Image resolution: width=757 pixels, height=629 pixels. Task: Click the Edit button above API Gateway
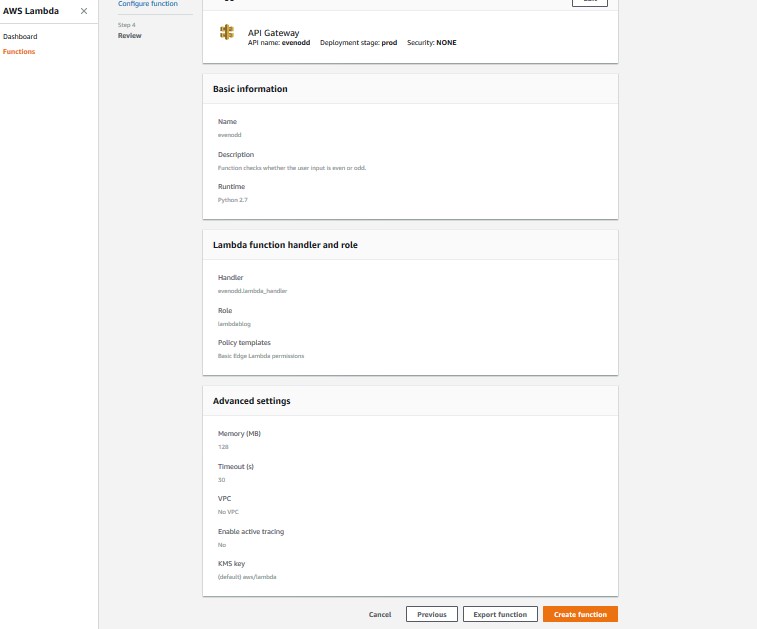pyautogui.click(x=590, y=2)
